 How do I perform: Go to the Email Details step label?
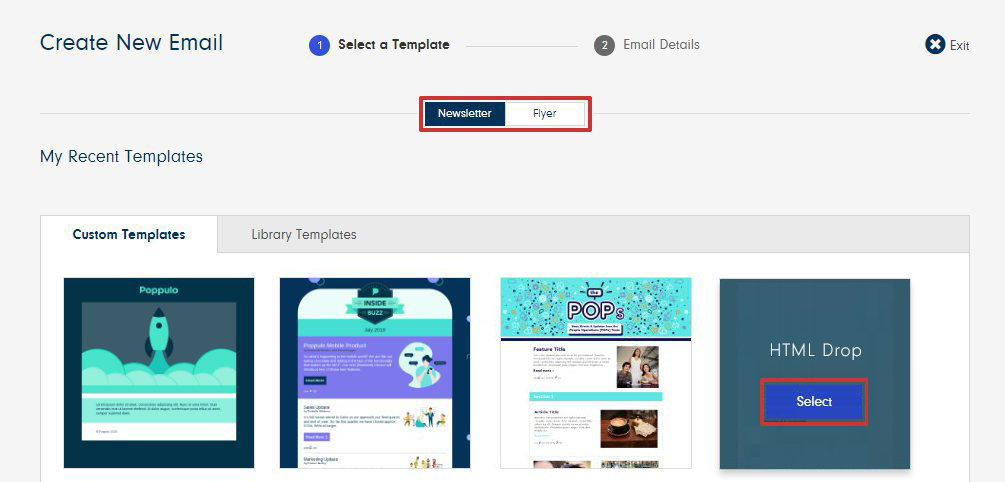pos(661,45)
